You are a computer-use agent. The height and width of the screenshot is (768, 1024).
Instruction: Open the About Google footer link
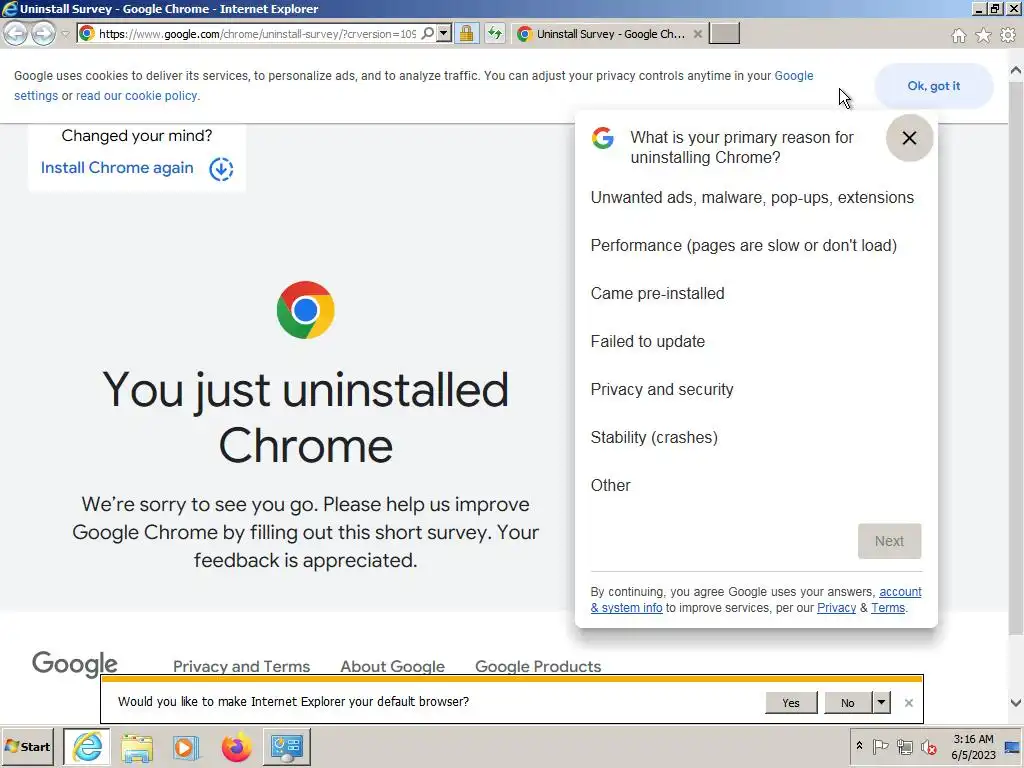point(392,666)
